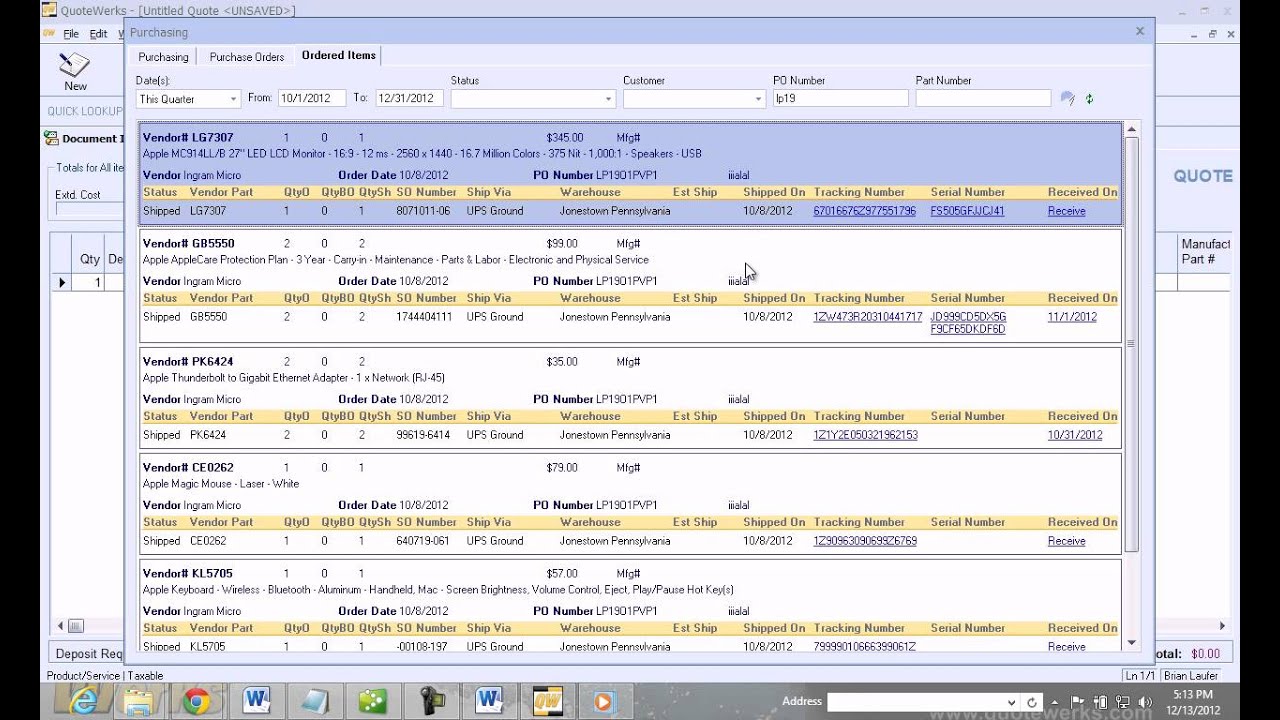Open serial number FS505GFJJCJ41
Viewport: 1280px width, 720px height.
tap(967, 211)
